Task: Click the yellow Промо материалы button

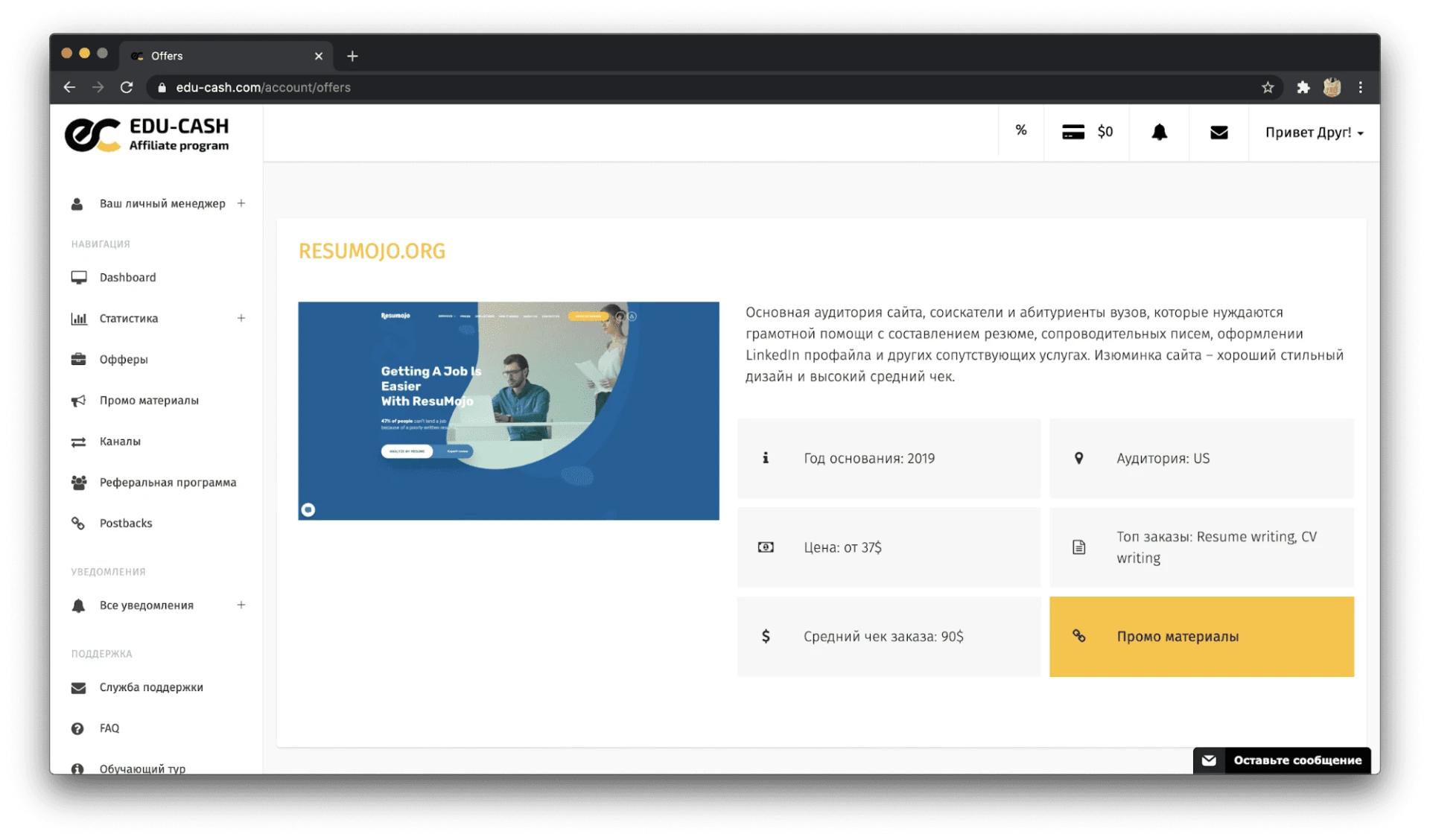Action: click(1201, 637)
